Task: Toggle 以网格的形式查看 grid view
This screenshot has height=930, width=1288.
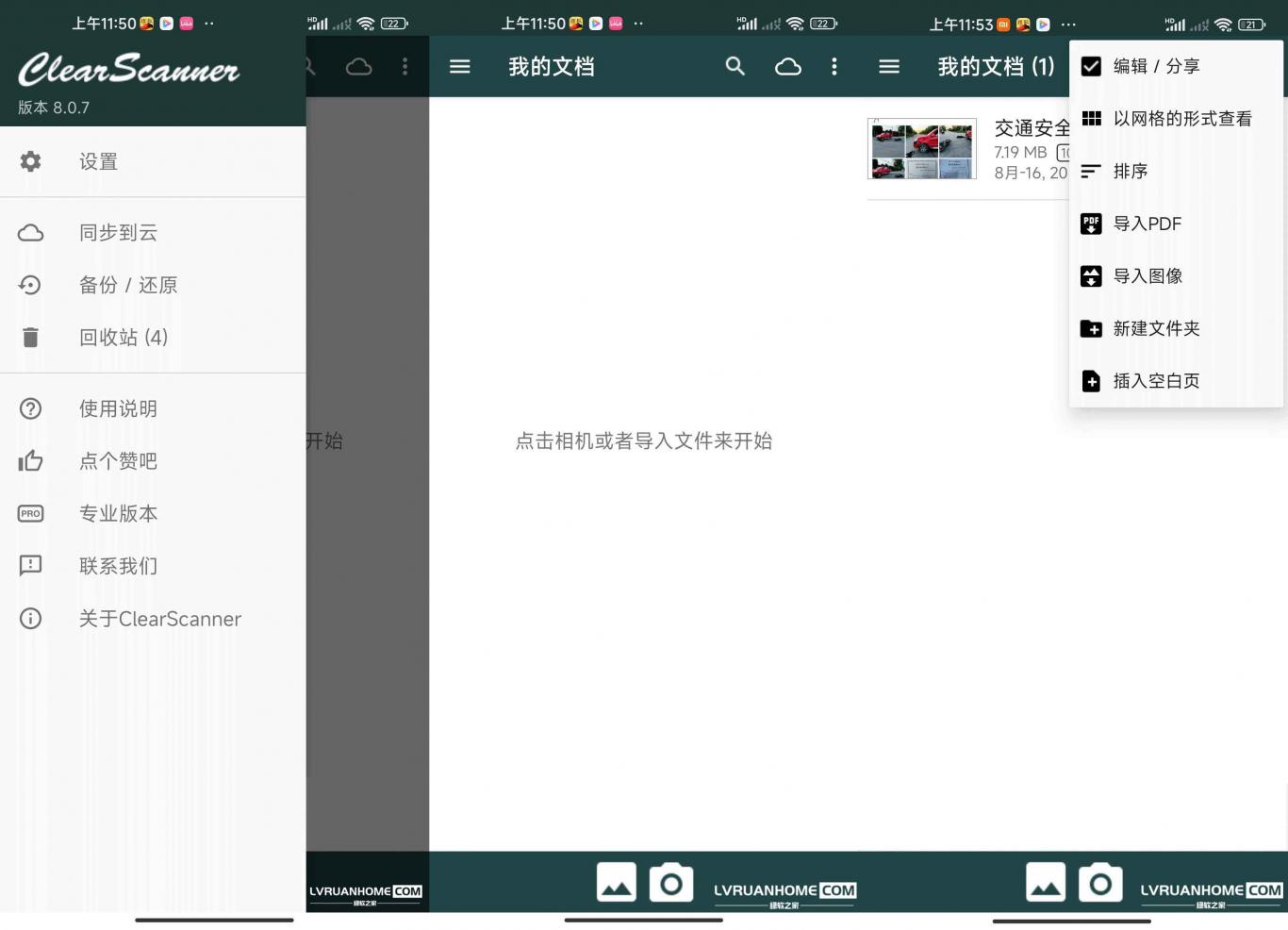Action: [x=1181, y=119]
